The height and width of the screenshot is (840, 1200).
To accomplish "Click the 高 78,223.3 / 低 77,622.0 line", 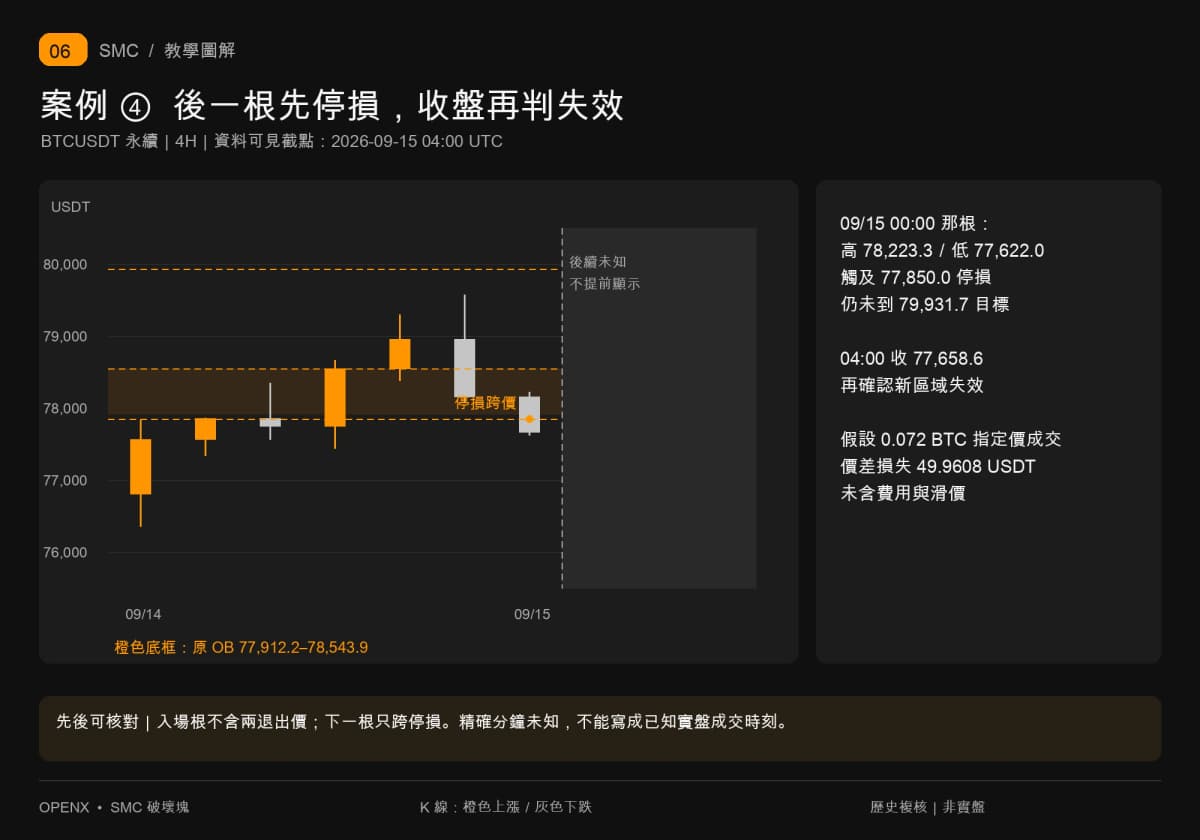I will click(942, 251).
